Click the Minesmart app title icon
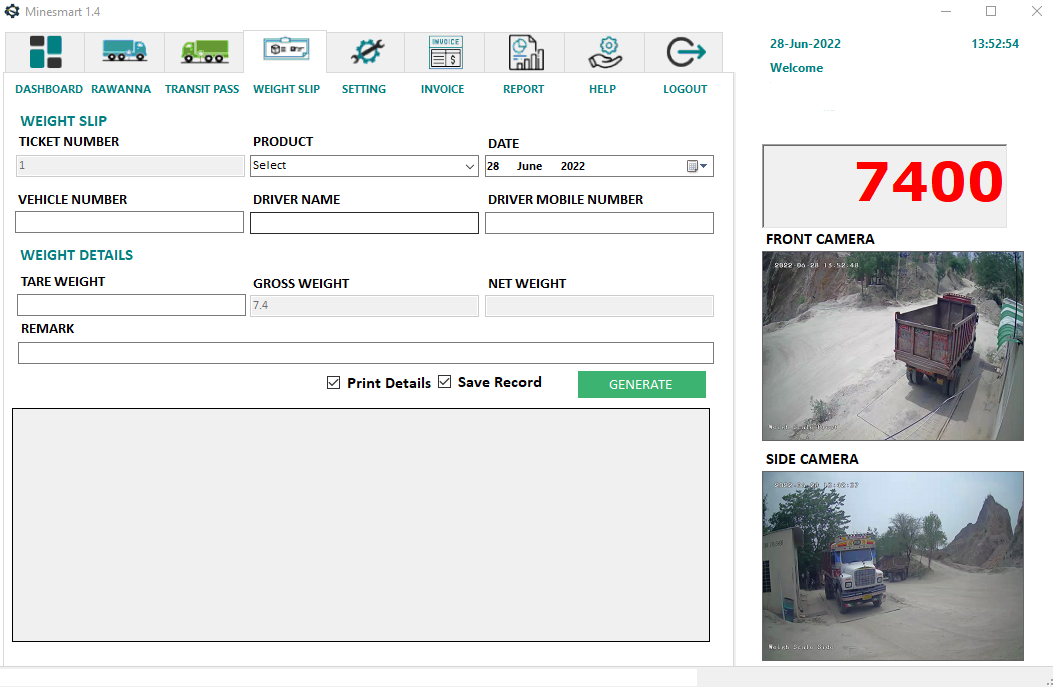 12,11
